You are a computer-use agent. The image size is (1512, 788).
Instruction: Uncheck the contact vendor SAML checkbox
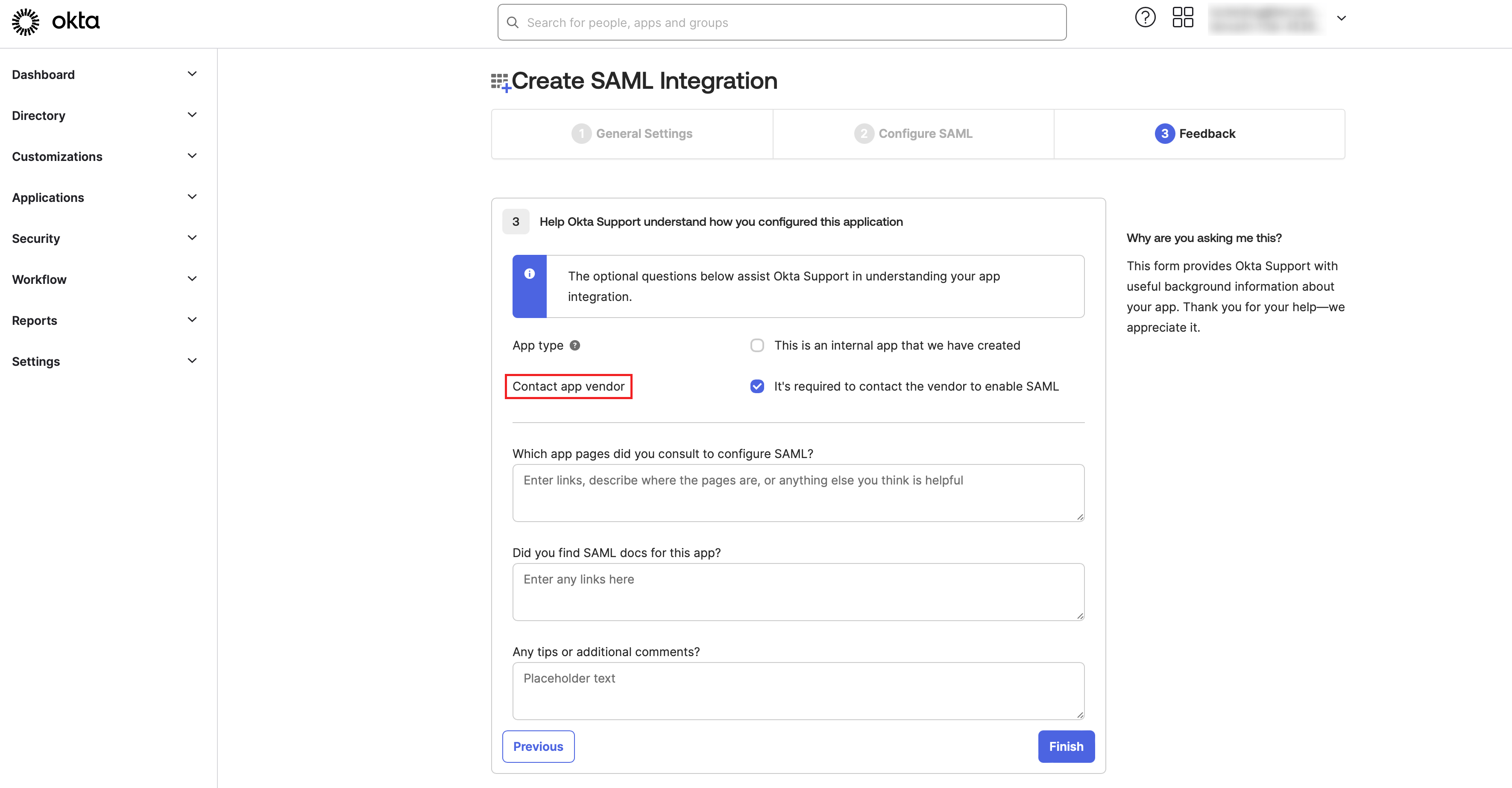757,387
